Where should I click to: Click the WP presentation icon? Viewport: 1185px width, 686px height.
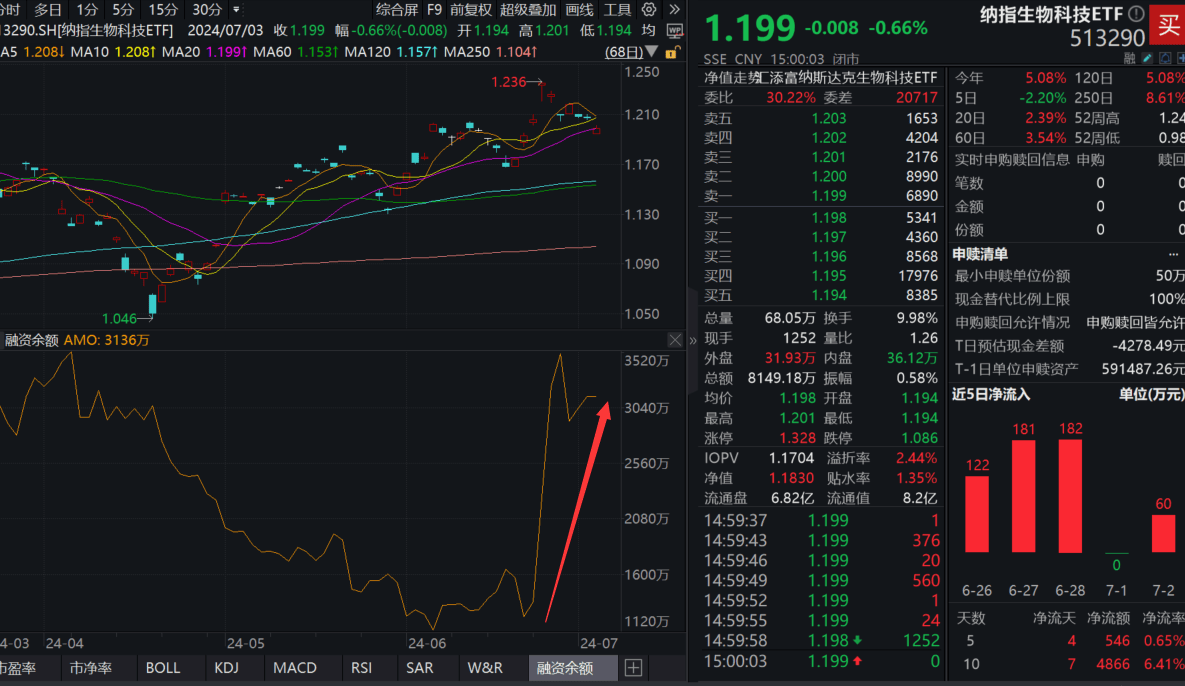(x=675, y=31)
